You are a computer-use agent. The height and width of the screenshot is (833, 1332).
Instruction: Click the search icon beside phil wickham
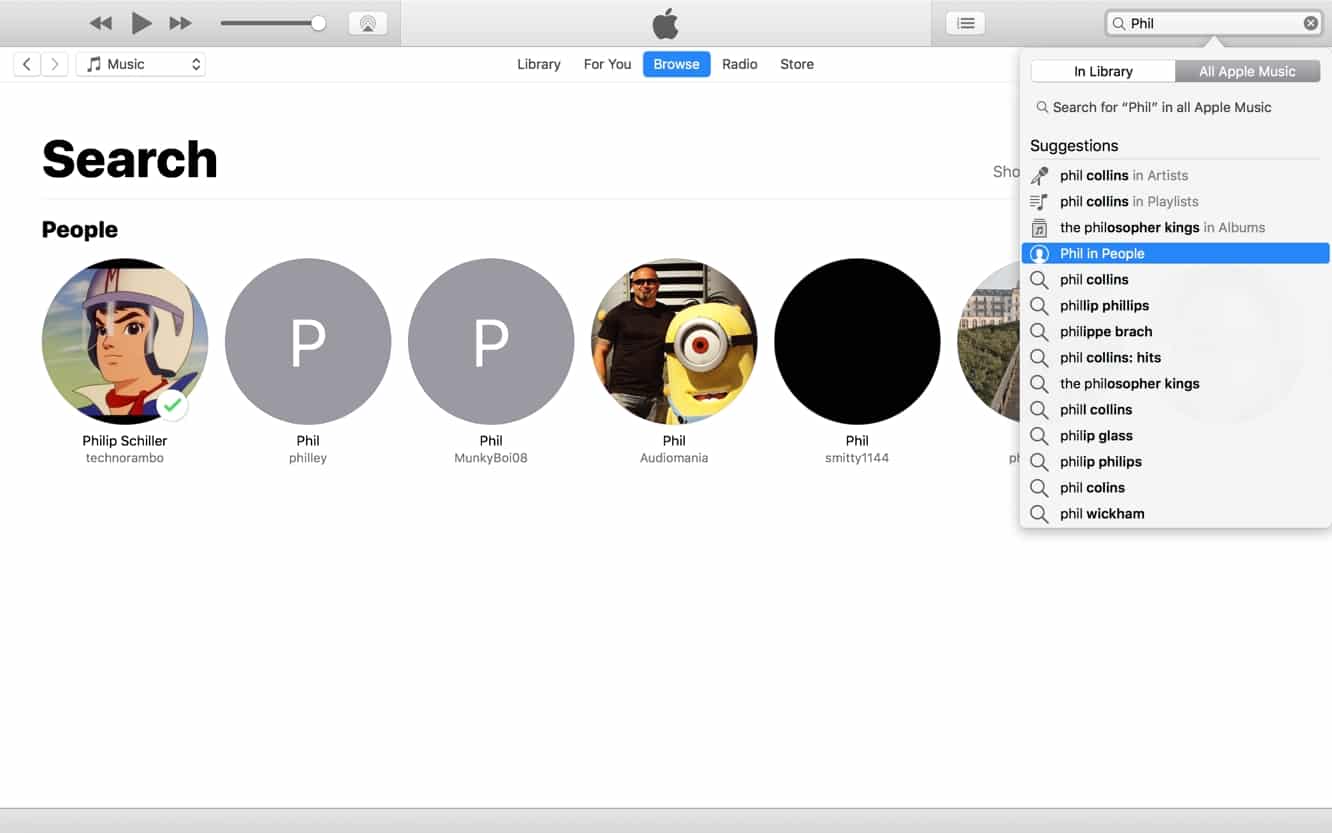click(1039, 513)
